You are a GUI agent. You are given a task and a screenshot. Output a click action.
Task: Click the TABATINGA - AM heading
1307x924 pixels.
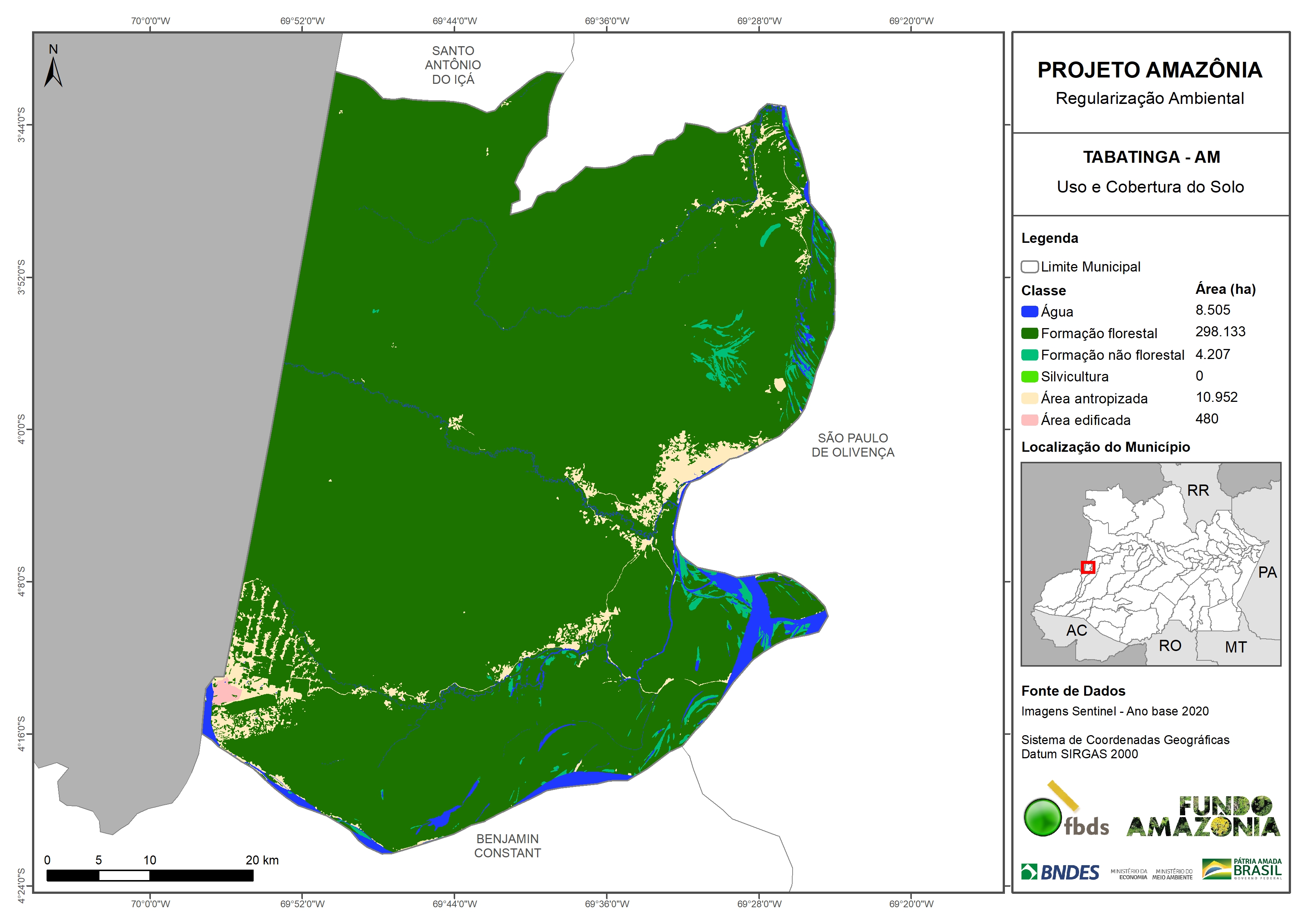click(1151, 156)
